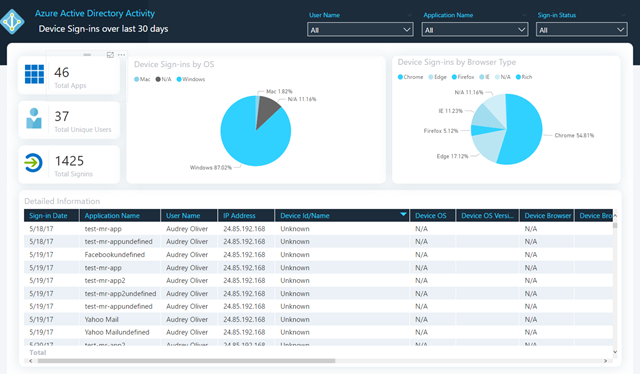Select the test-mr-app2undefined application cell

120,294
